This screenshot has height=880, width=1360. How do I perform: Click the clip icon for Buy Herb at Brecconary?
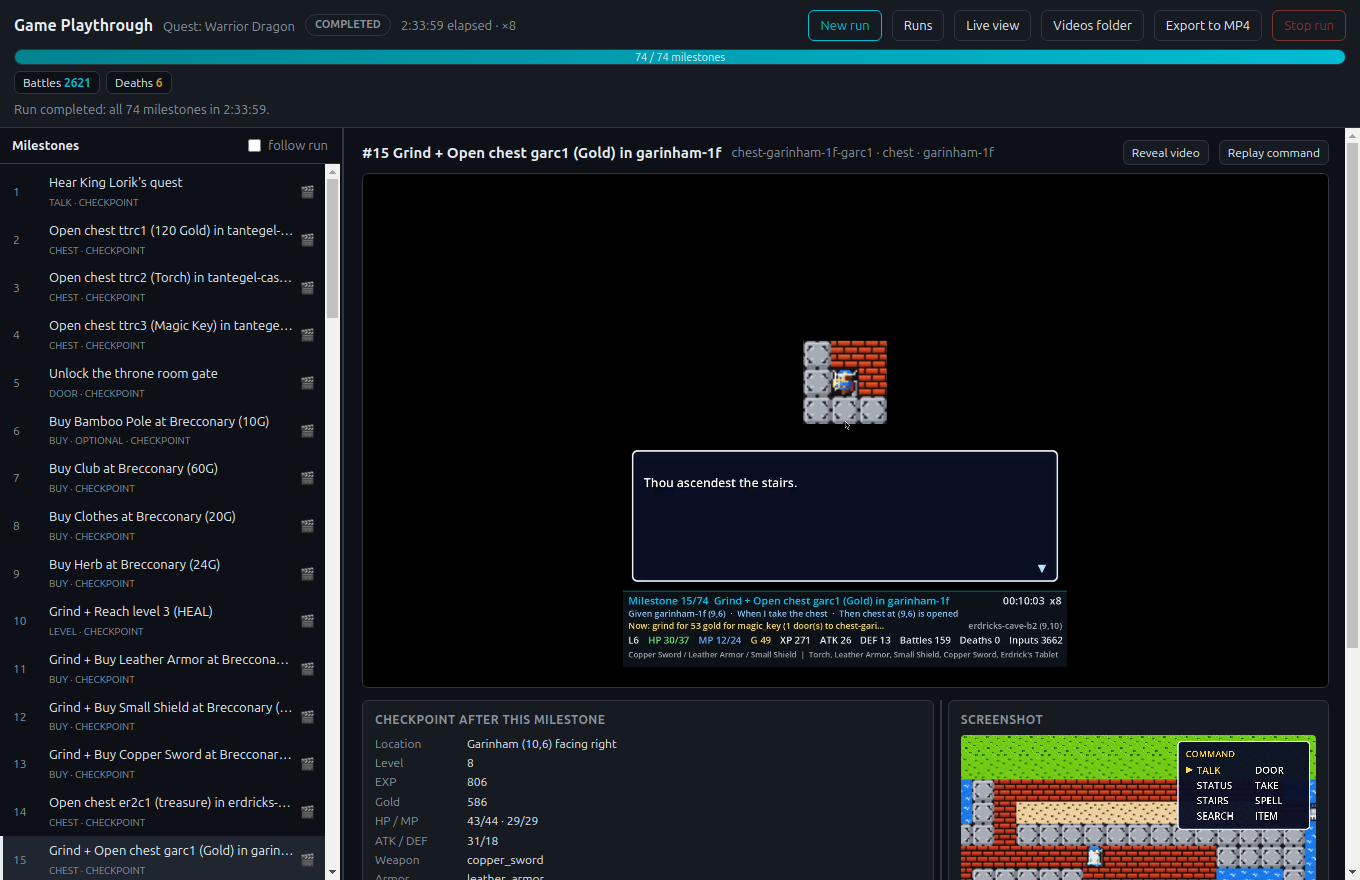pos(308,574)
